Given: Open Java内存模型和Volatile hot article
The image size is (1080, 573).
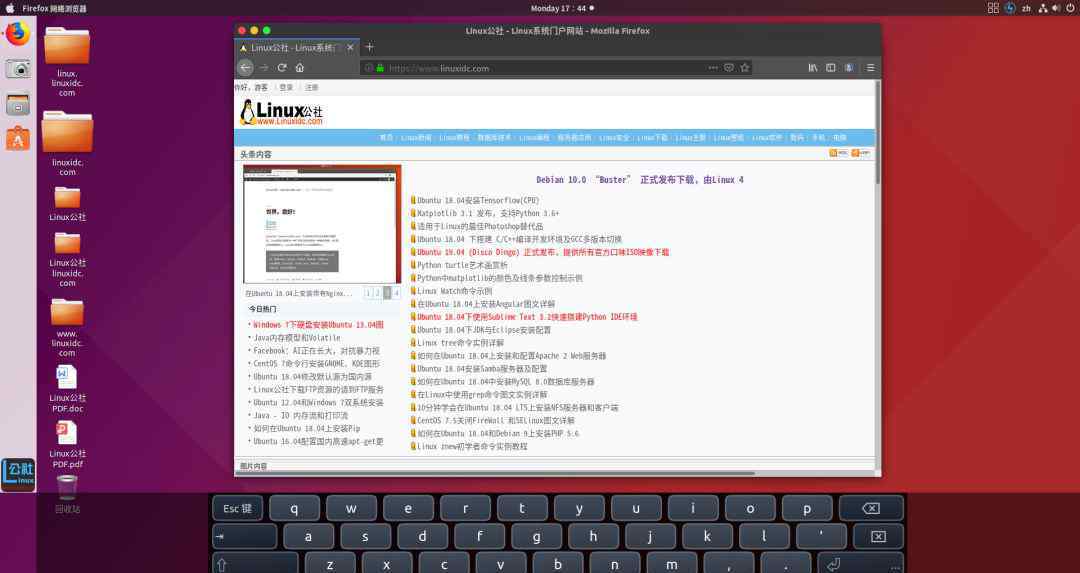Looking at the screenshot, I should point(297,337).
